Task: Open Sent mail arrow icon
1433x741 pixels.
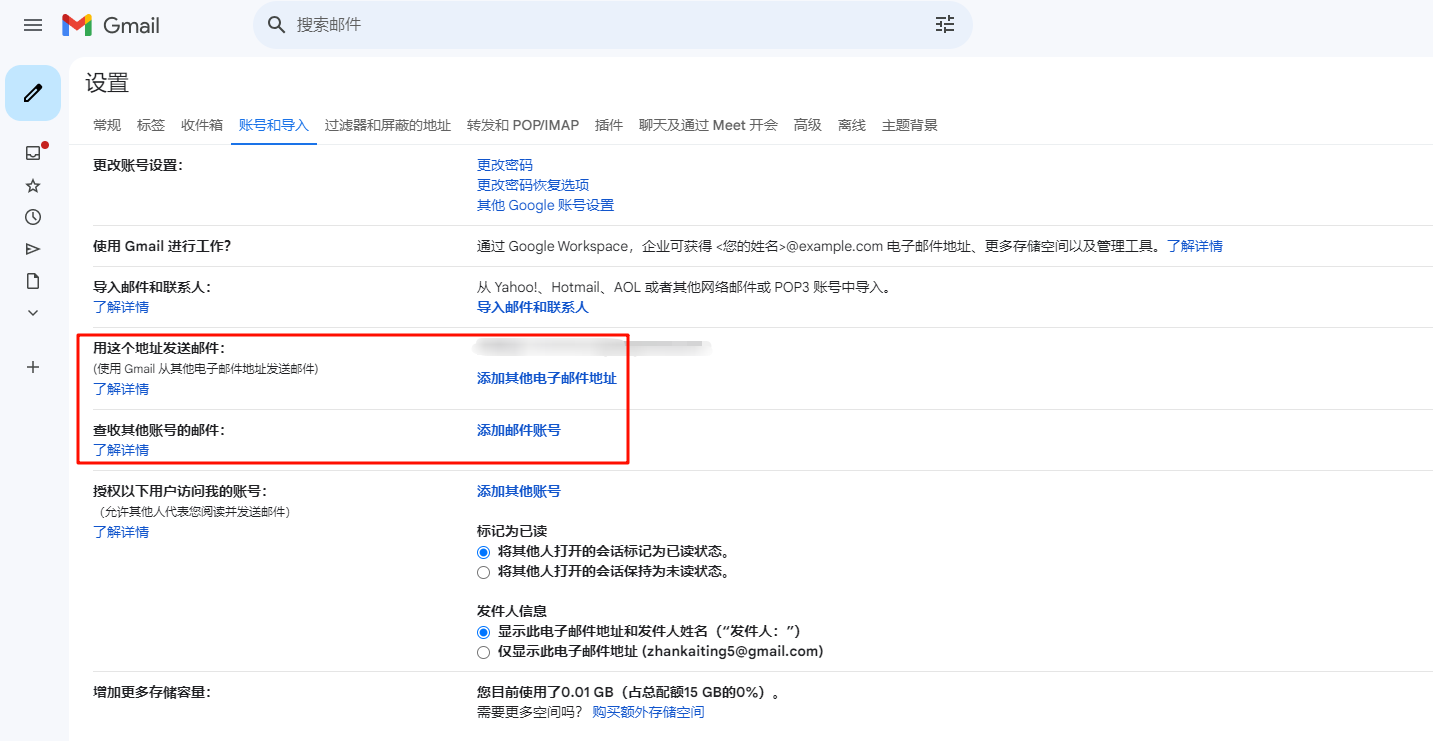Action: (33, 249)
